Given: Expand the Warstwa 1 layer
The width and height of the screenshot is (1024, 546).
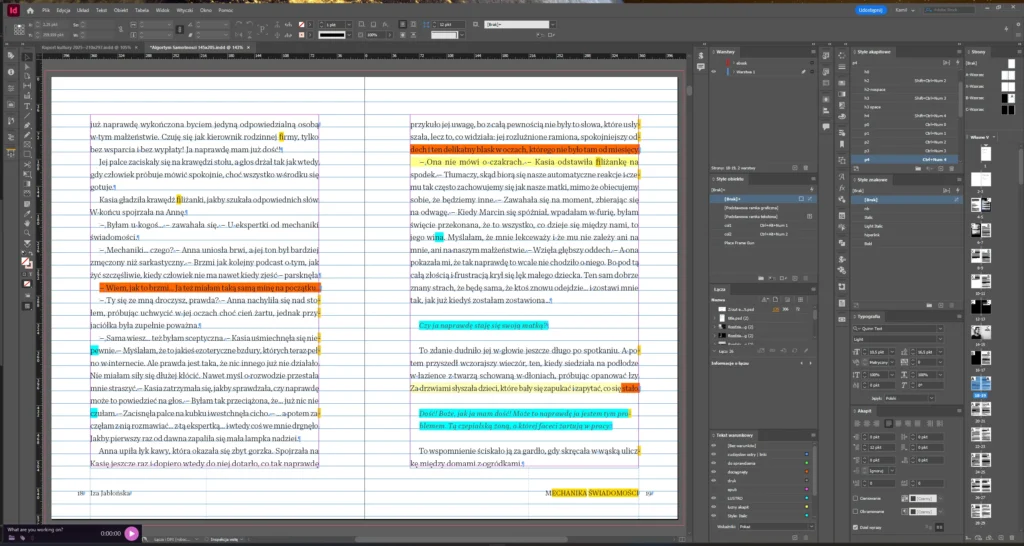Looking at the screenshot, I should click(733, 72).
